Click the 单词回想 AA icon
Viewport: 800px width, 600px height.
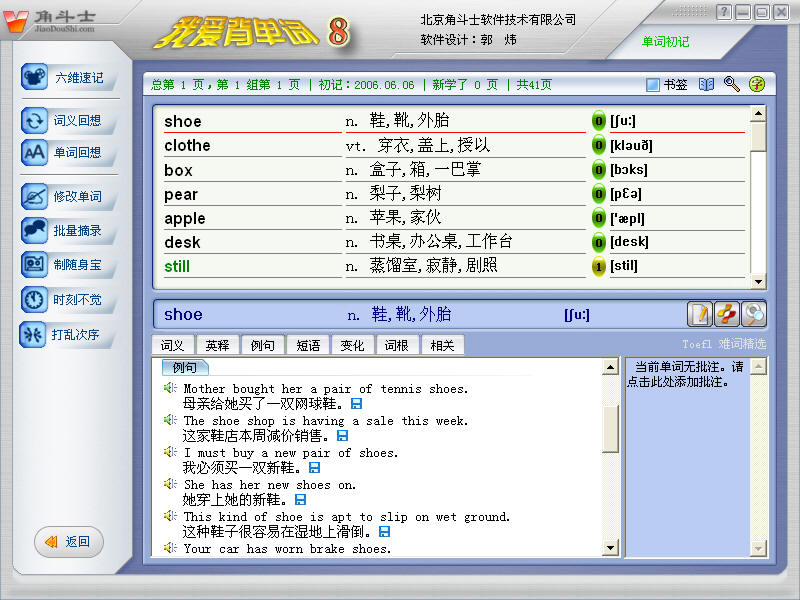coord(35,153)
